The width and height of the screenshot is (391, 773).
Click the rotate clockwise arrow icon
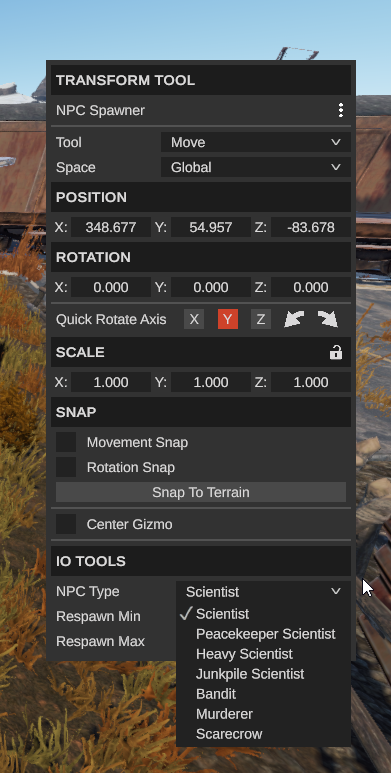coord(328,319)
